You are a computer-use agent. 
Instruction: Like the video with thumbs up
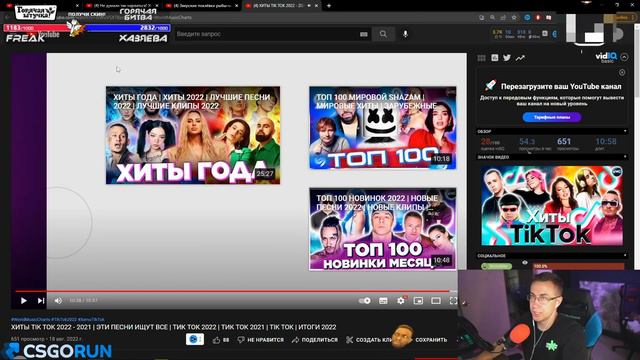(x=221, y=340)
